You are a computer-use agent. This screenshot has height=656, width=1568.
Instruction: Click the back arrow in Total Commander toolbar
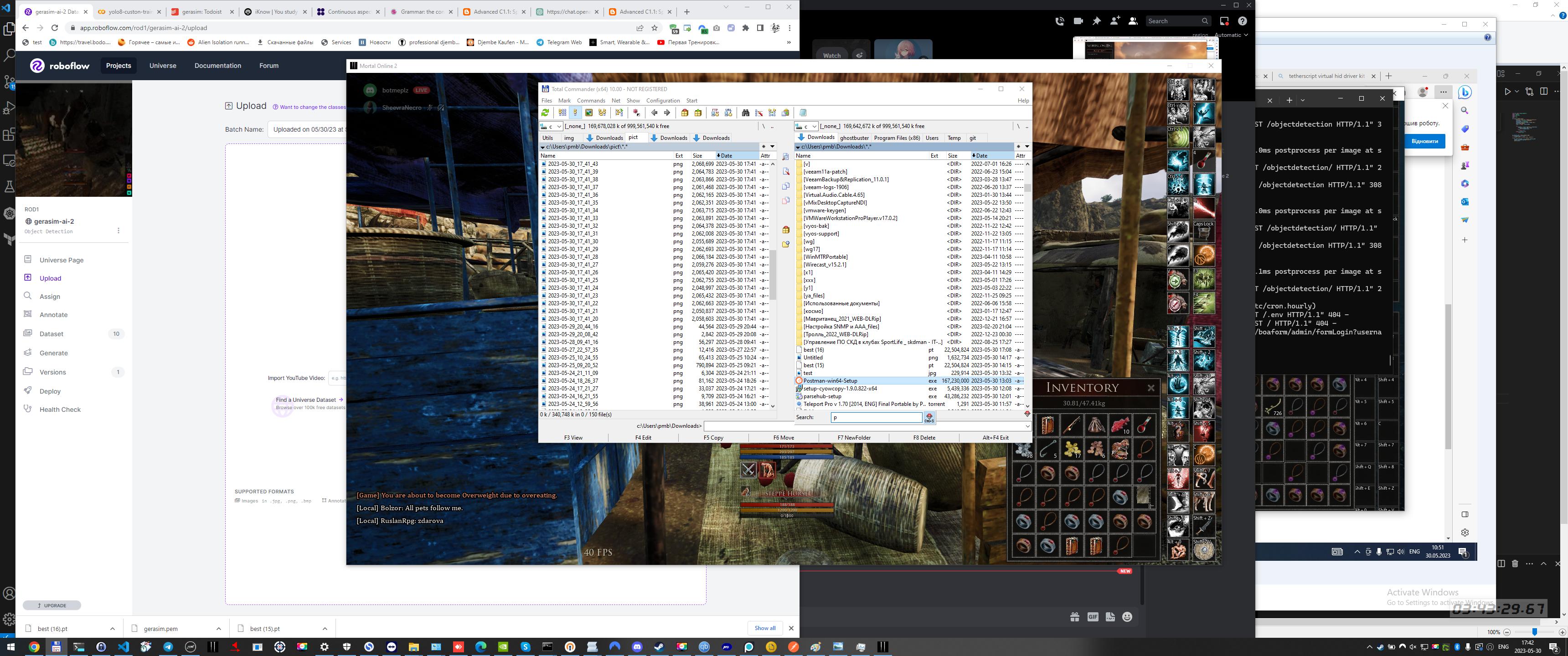tap(655, 113)
